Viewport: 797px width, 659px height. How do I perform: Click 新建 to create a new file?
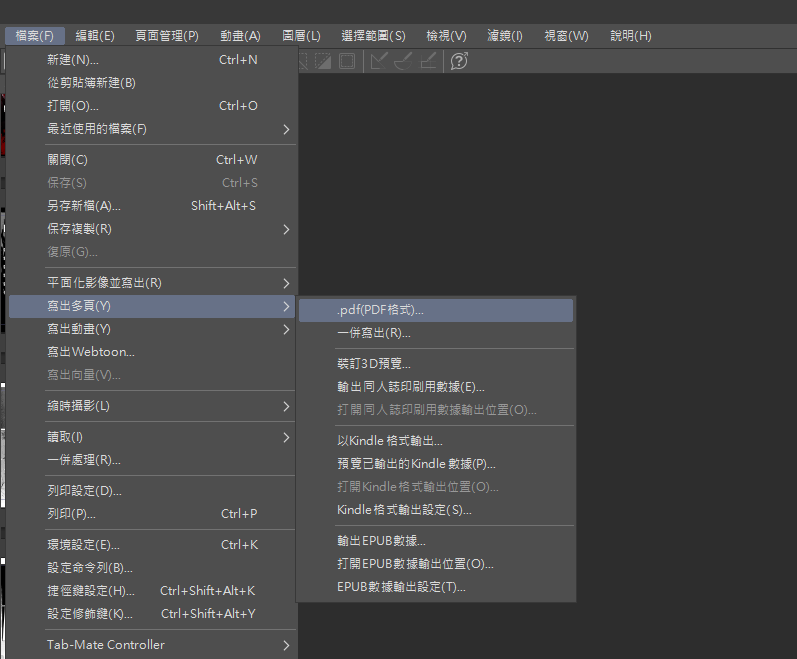click(73, 60)
